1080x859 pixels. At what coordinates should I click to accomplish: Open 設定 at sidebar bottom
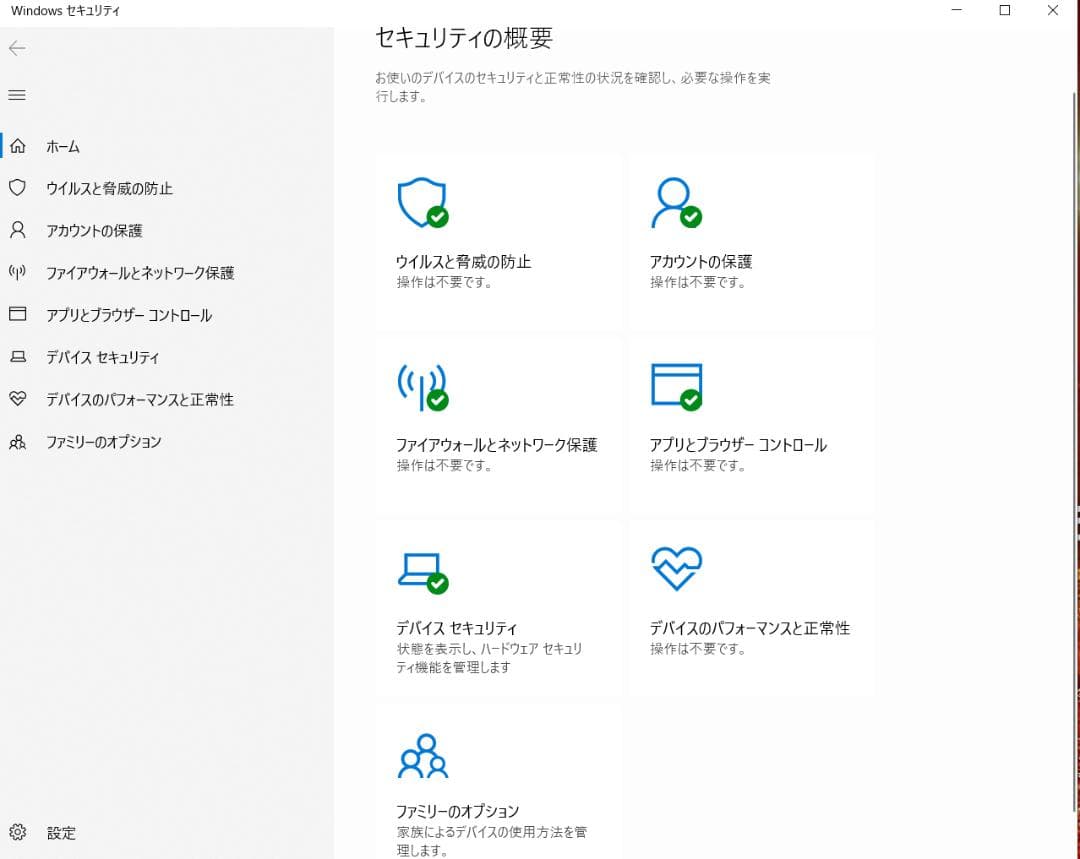point(61,833)
